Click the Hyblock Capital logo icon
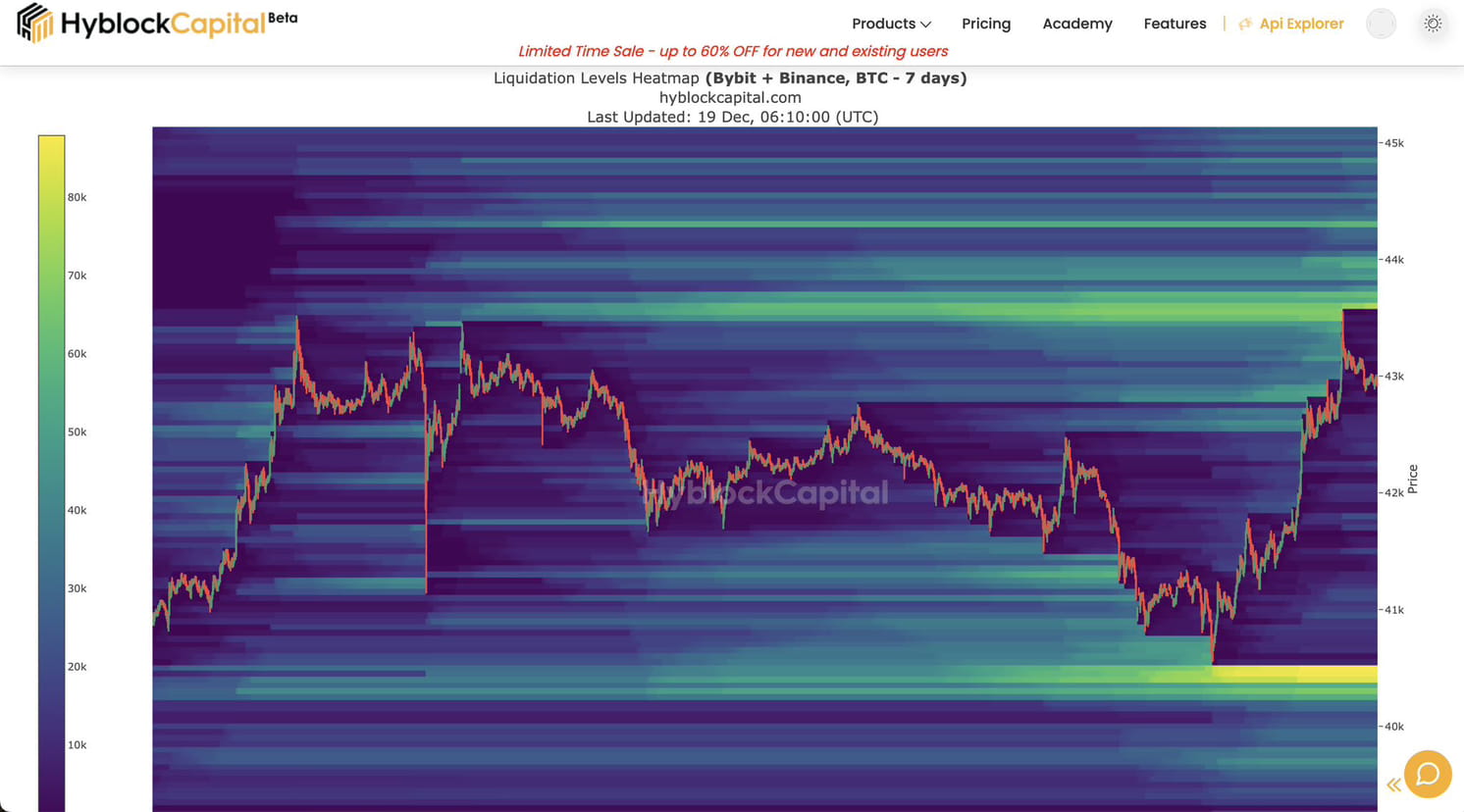 (x=34, y=23)
